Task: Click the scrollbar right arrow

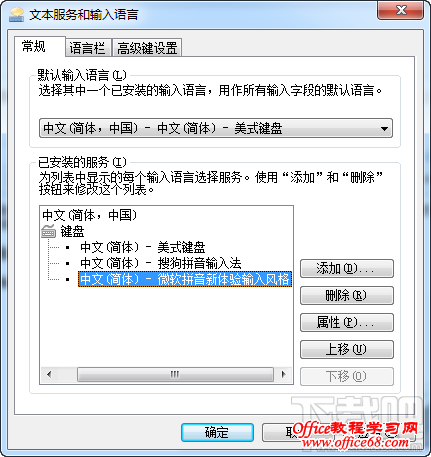Action: (x=284, y=374)
